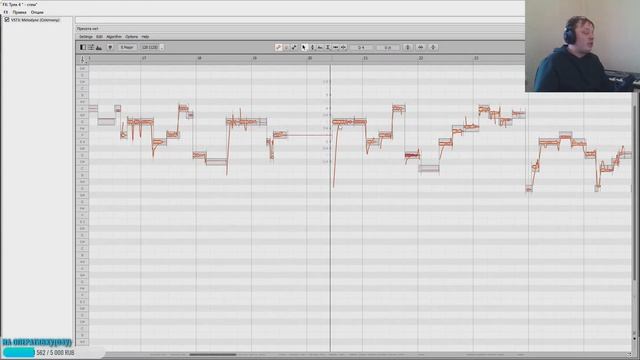Screen dimensions: 640x360
Task: Click the orange Transfer button
Action: click(278, 47)
